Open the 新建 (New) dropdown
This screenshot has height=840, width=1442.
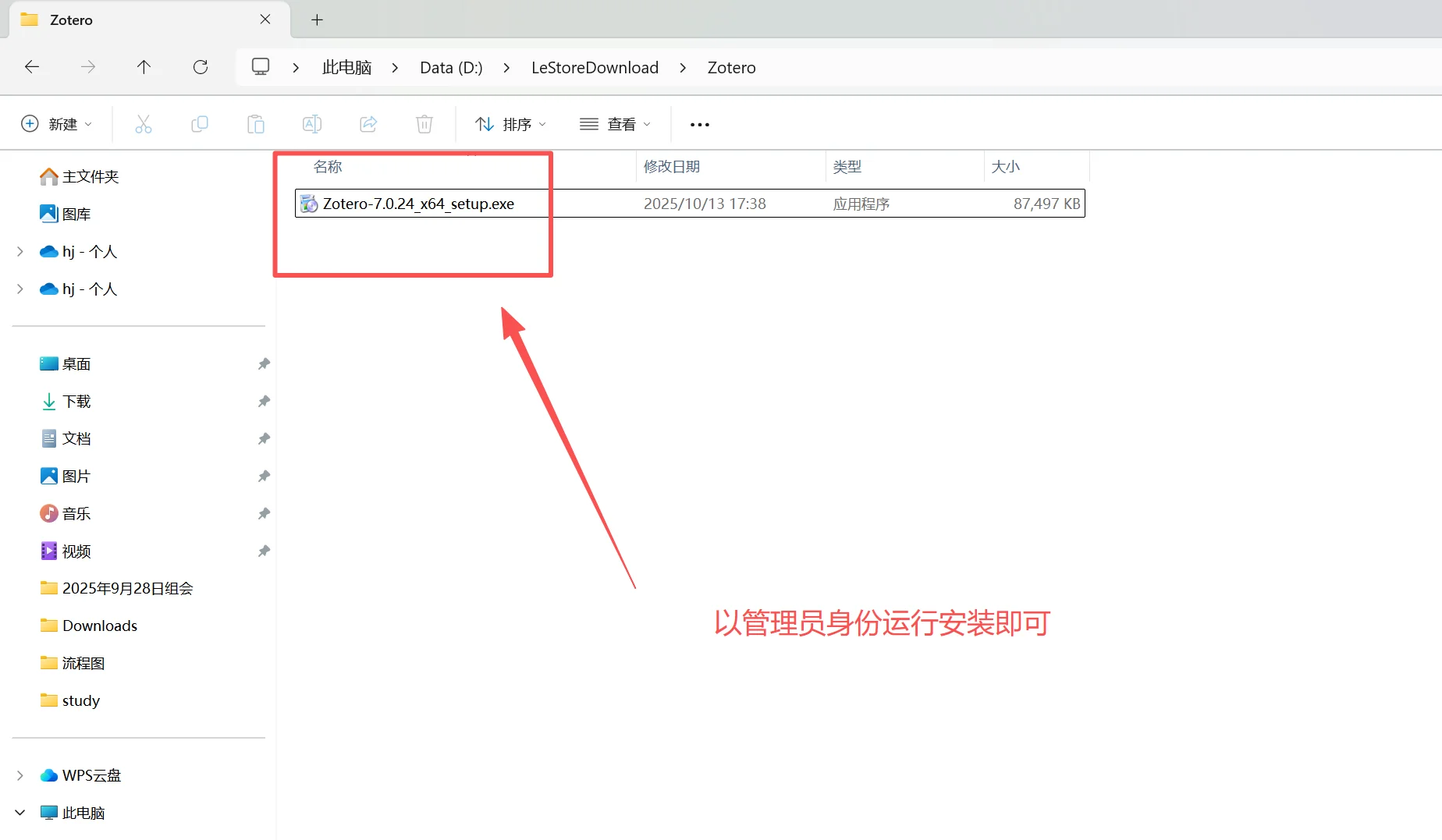click(x=56, y=124)
